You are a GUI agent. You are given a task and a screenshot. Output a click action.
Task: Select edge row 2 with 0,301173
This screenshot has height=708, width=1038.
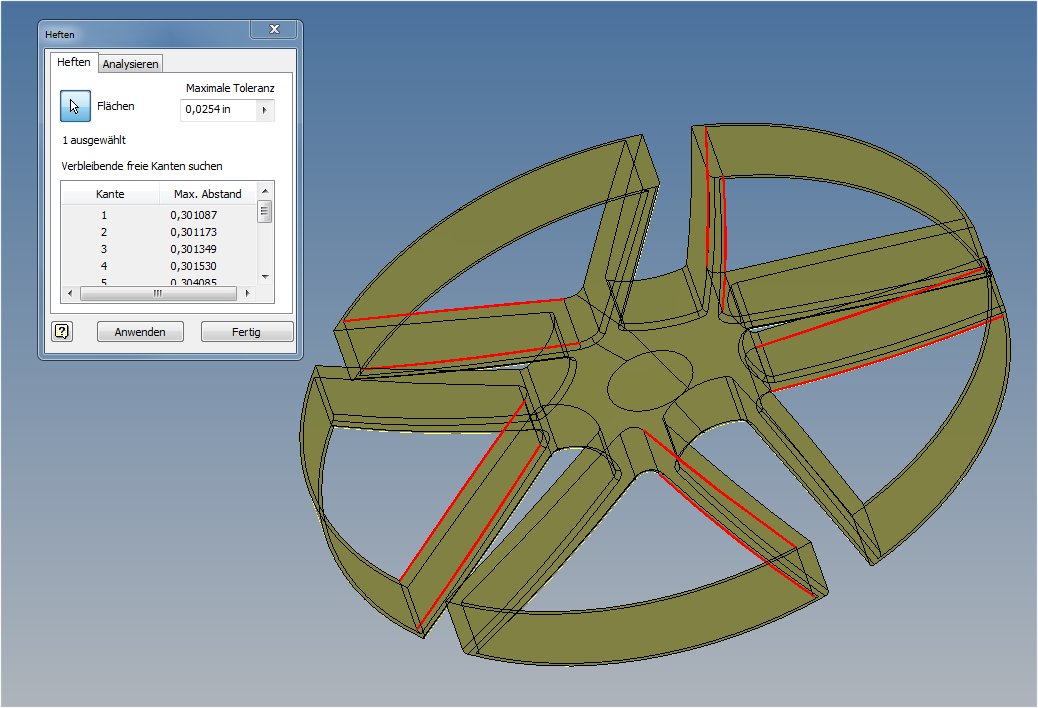[159, 232]
